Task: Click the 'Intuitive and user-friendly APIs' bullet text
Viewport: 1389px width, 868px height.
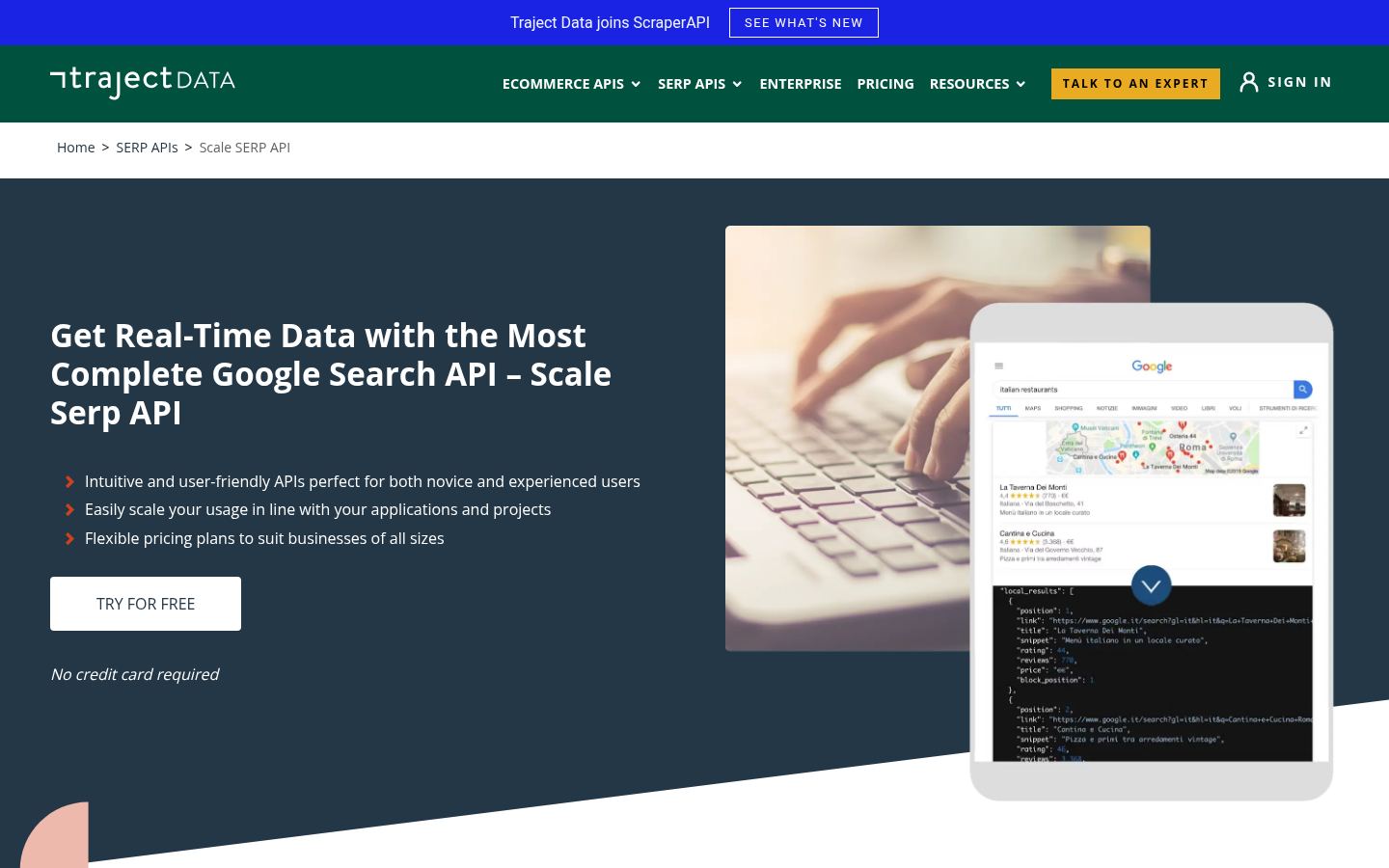Action: 363,481
